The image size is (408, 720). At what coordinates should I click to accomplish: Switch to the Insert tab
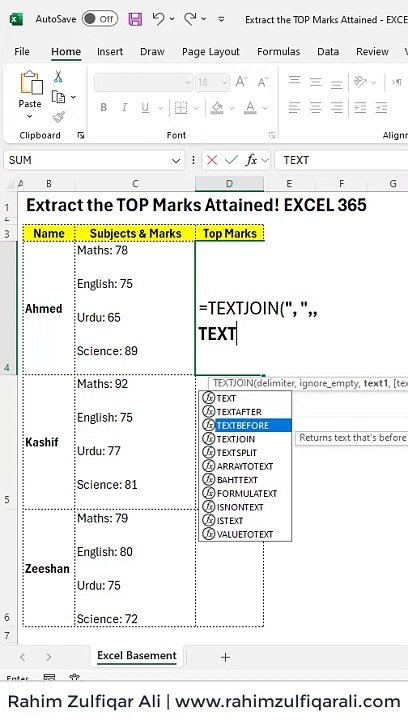(110, 51)
